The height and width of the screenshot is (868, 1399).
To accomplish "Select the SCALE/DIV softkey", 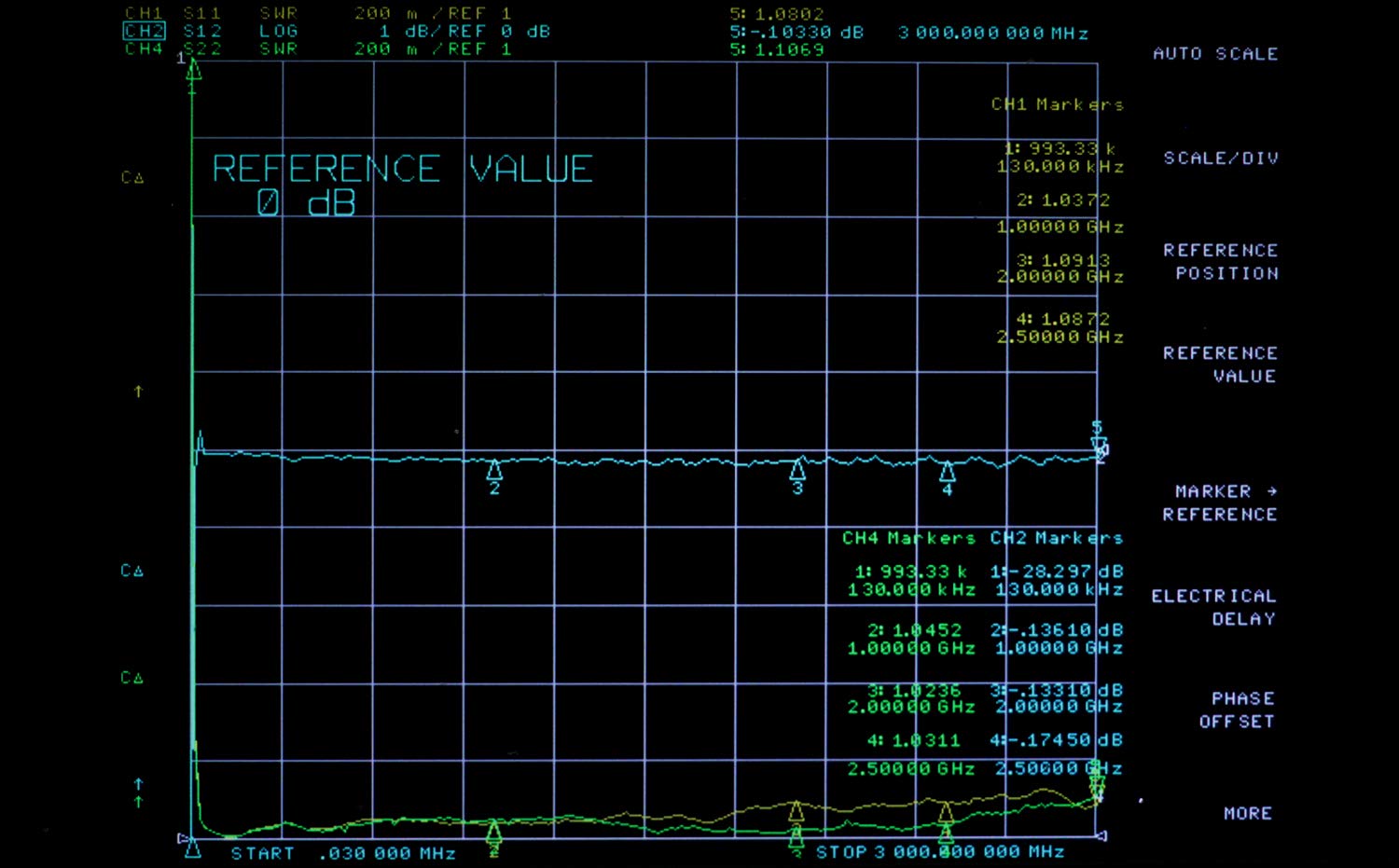I will [x=1220, y=158].
